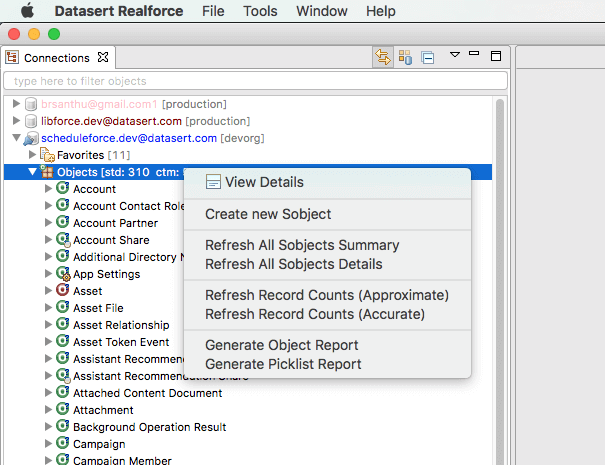This screenshot has width=605, height=465.
Task: Open the Apple menu
Action: tap(27, 10)
